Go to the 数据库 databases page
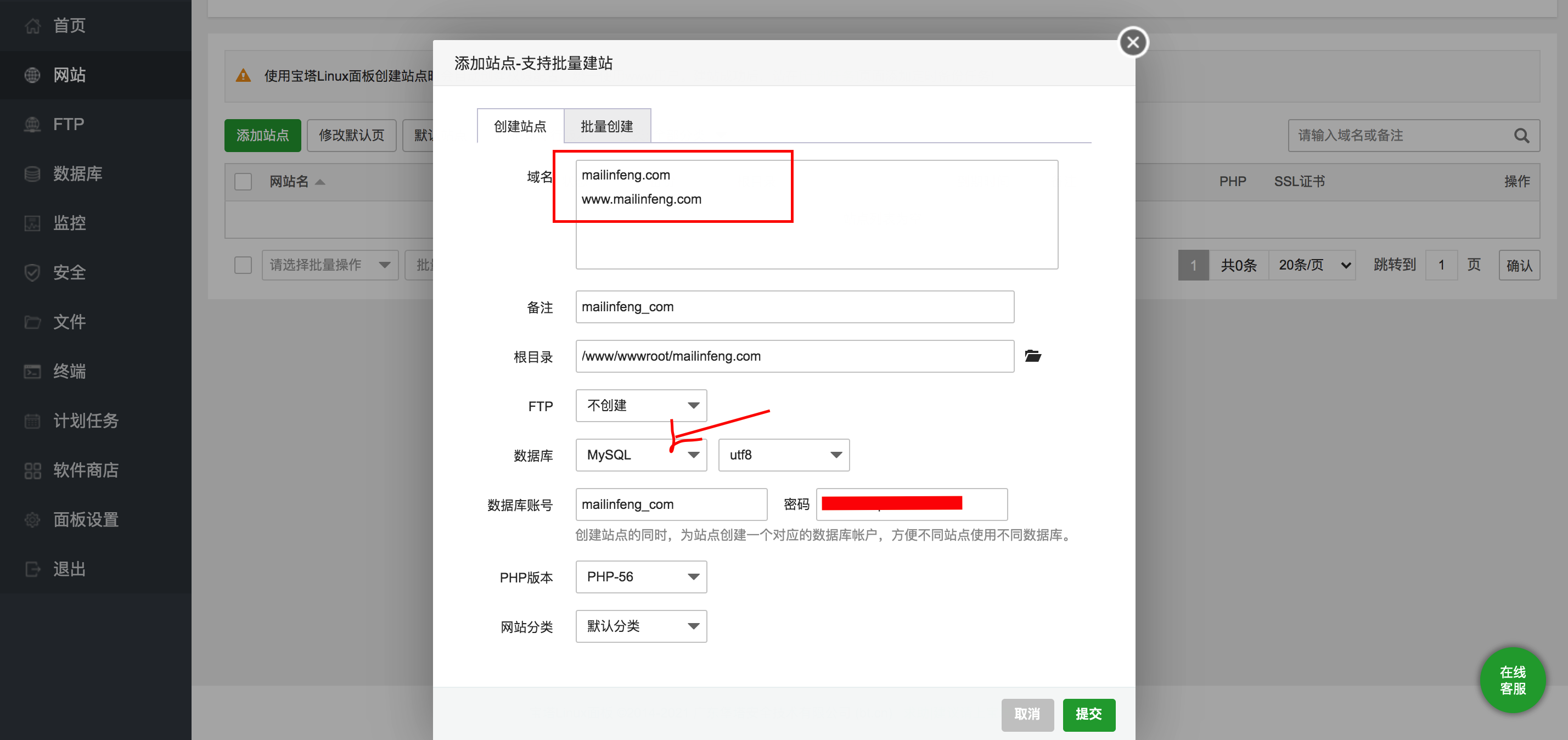The height and width of the screenshot is (740, 1568). [x=77, y=173]
